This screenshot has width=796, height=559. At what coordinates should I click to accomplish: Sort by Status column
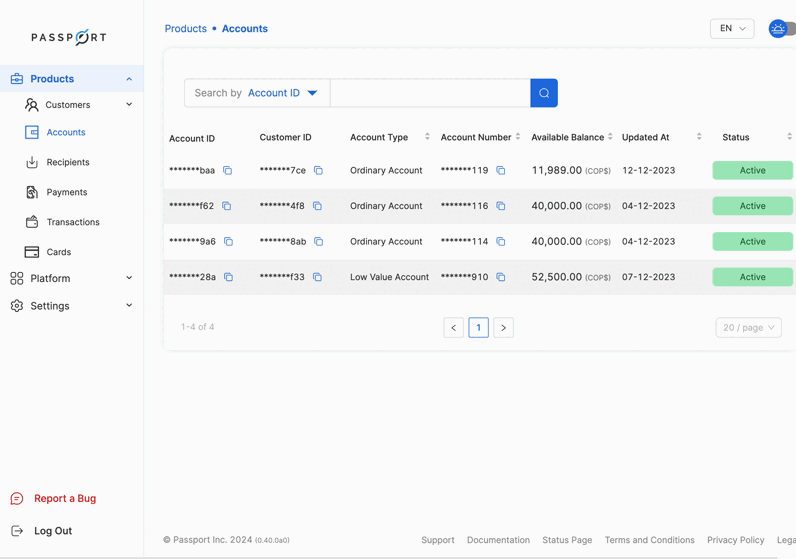pyautogui.click(x=789, y=137)
